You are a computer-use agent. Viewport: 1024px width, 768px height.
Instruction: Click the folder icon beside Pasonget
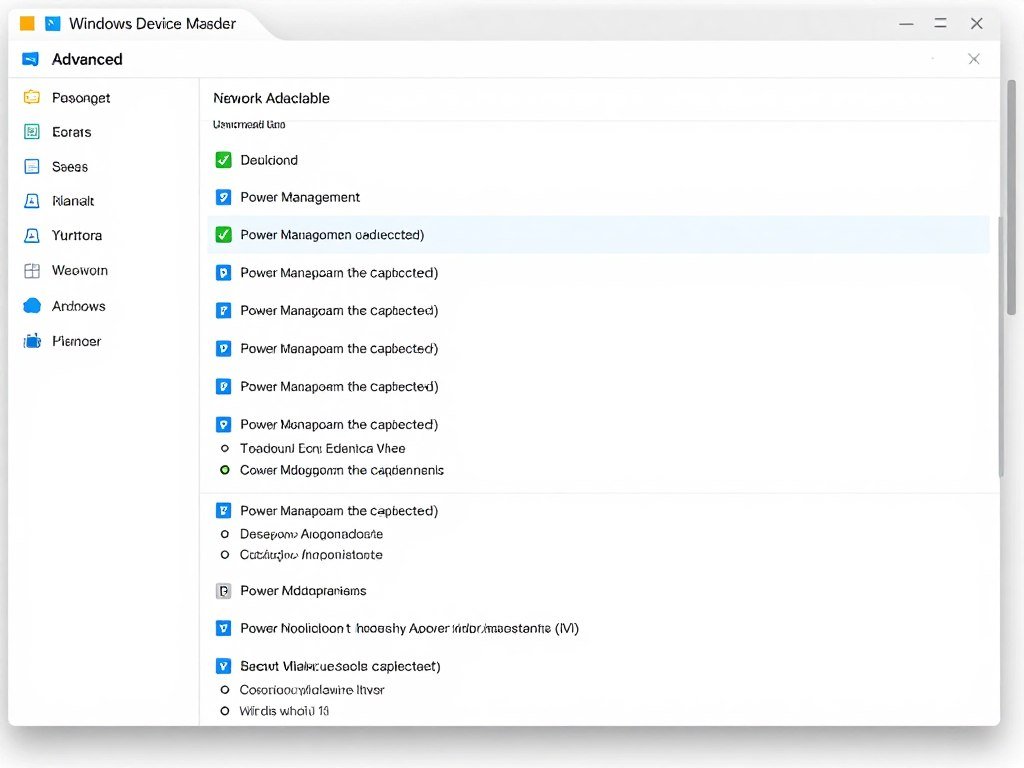[x=31, y=98]
